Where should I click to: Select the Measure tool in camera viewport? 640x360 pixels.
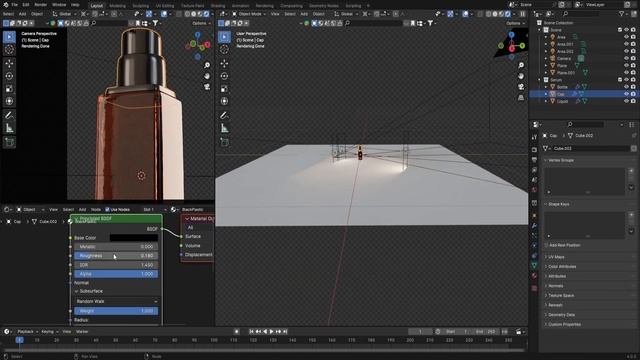coord(9,128)
